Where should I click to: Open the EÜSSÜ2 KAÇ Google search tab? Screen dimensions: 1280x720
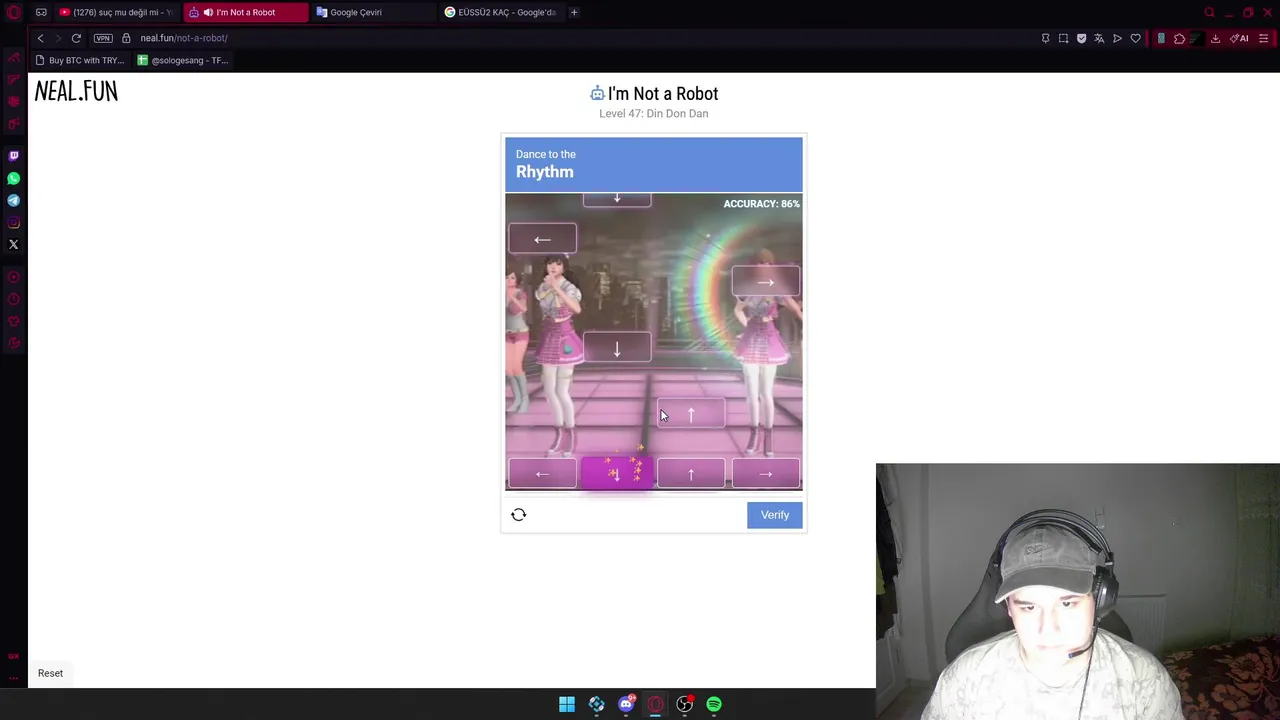coord(500,12)
